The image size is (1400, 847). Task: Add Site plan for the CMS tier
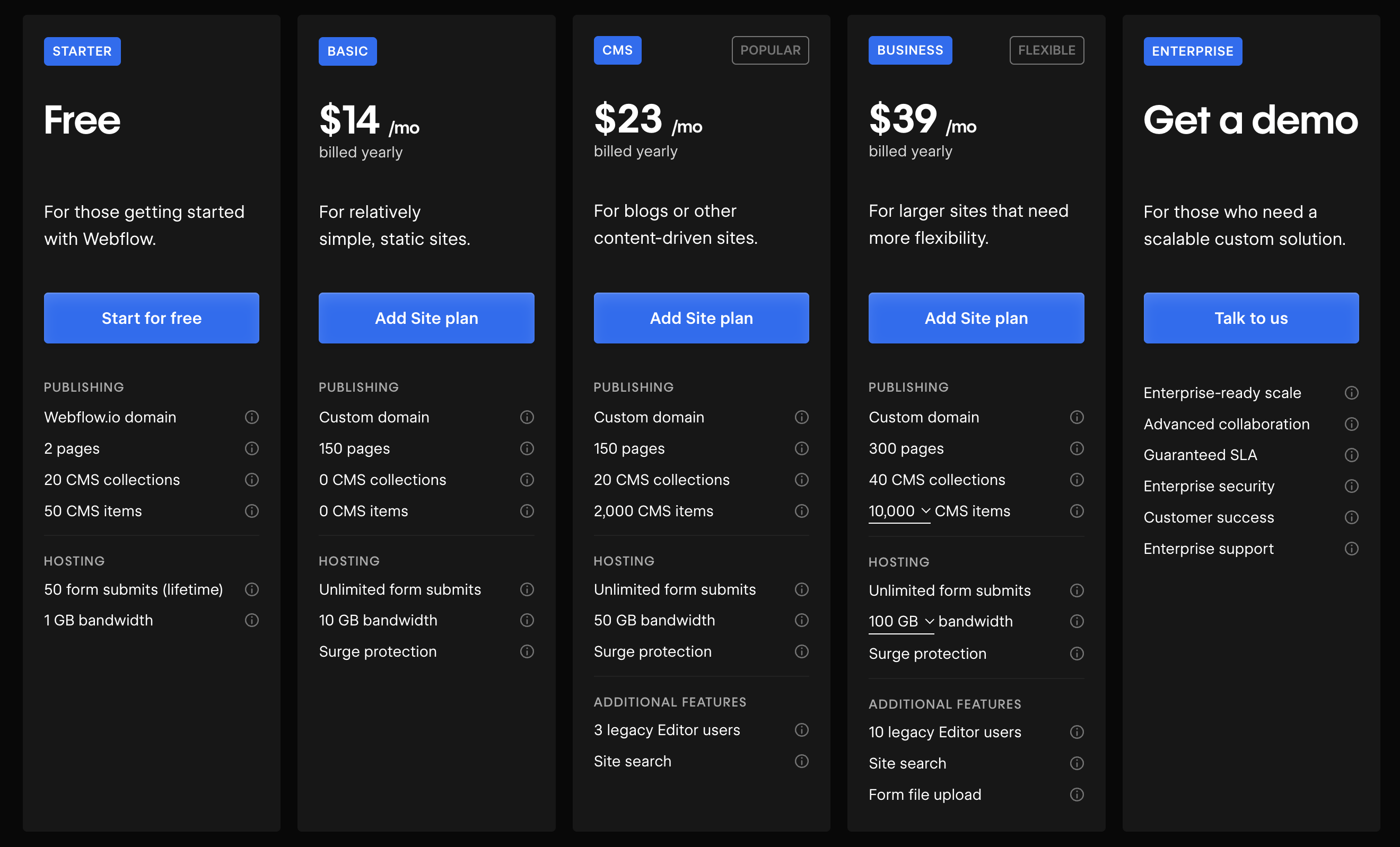pyautogui.click(x=701, y=318)
